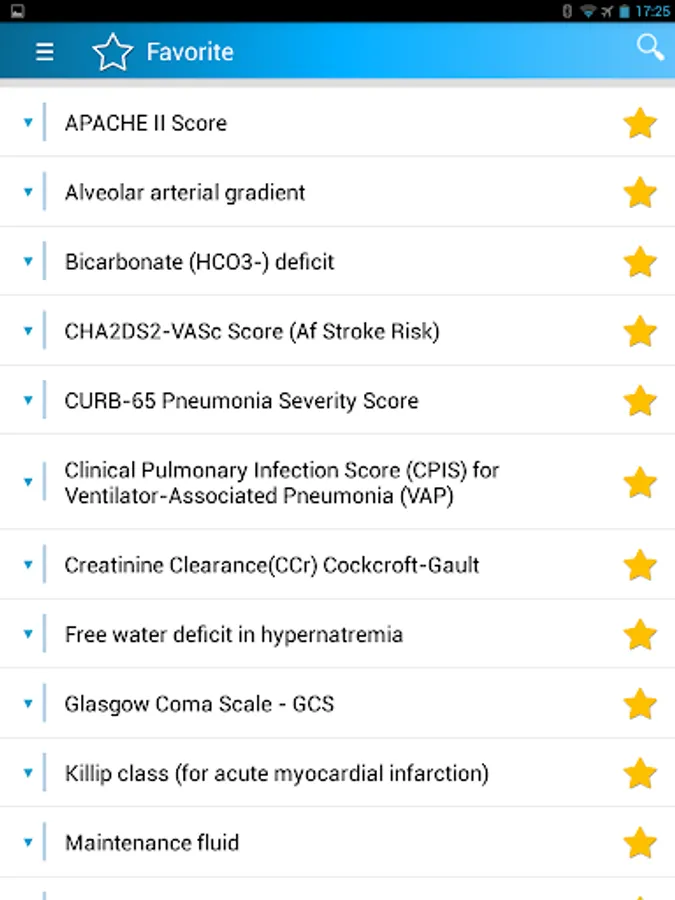Expand the Killip class dropdown arrow
The image size is (675, 900).
(28, 772)
